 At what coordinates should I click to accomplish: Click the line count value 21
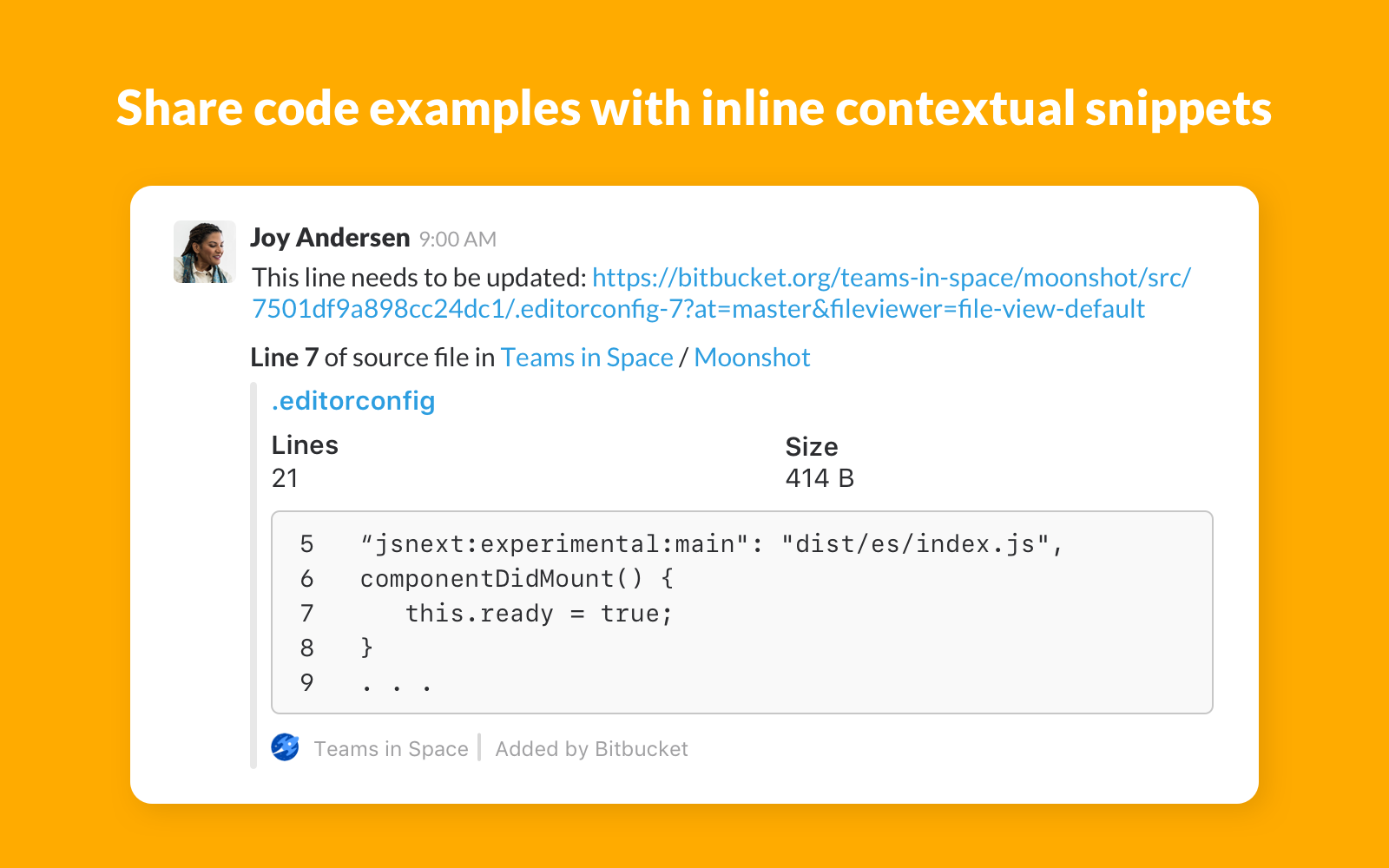[285, 478]
